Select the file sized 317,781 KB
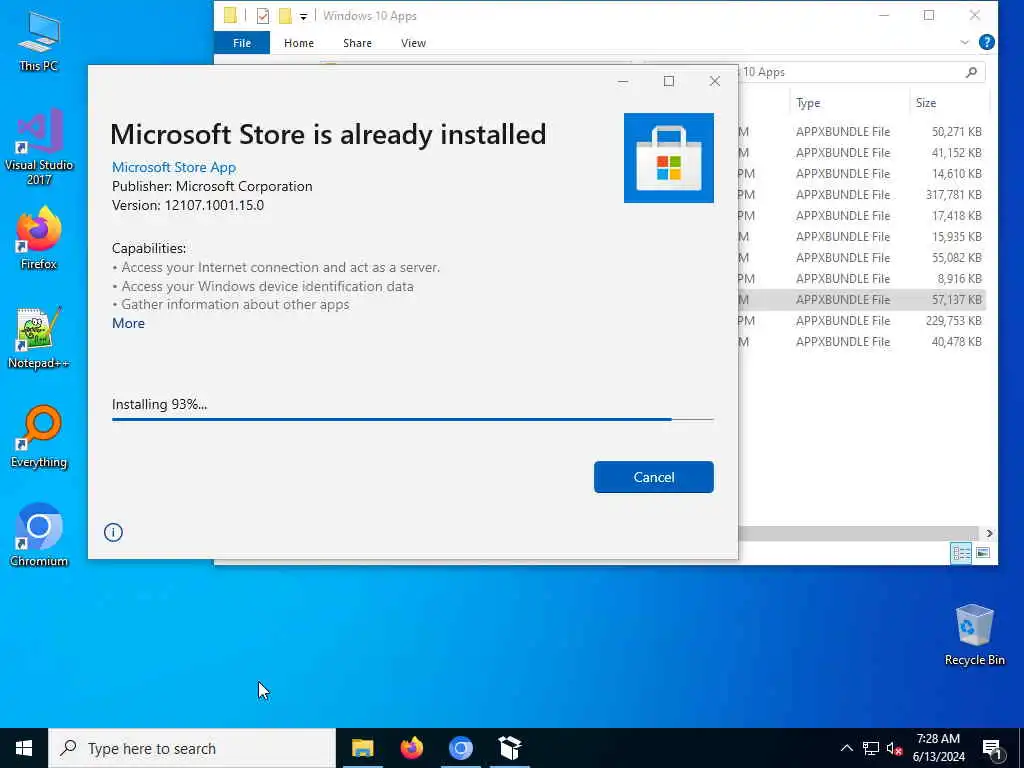 tap(862, 194)
